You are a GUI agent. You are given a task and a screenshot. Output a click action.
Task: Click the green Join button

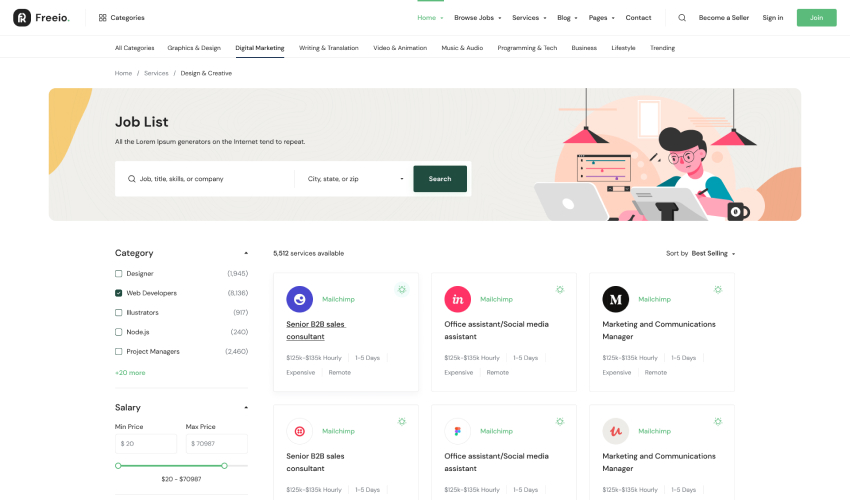(816, 18)
